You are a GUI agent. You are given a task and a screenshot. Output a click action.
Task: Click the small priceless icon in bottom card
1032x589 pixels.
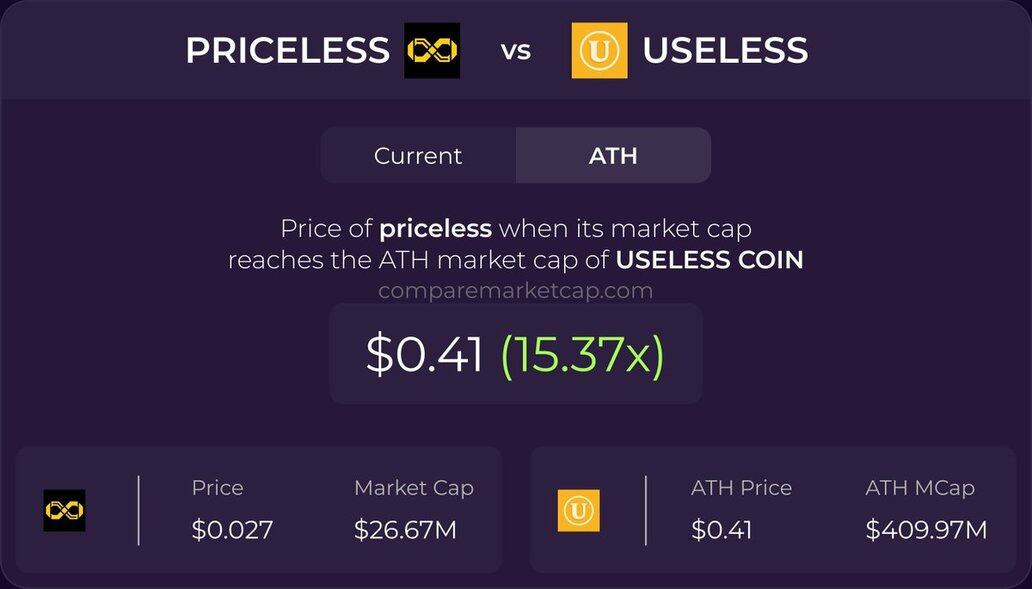pos(64,510)
